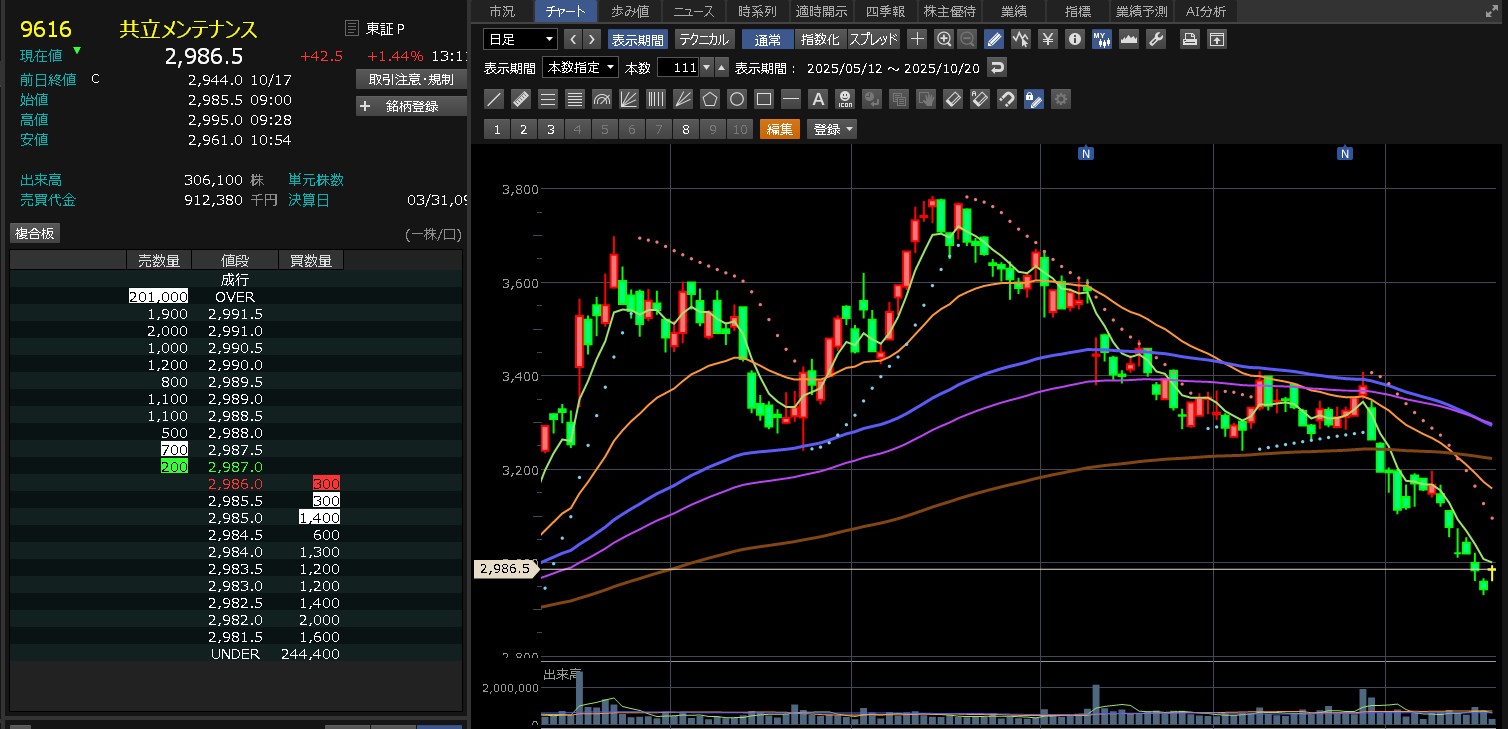Open the 登録 dropdown menu
Image resolution: width=1508 pixels, height=729 pixels.
(x=833, y=129)
